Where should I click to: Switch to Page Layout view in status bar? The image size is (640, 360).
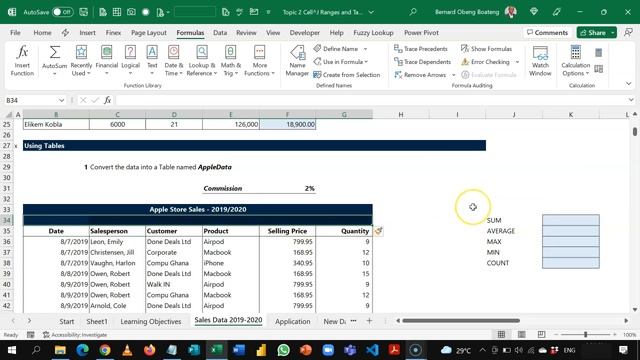click(x=521, y=334)
